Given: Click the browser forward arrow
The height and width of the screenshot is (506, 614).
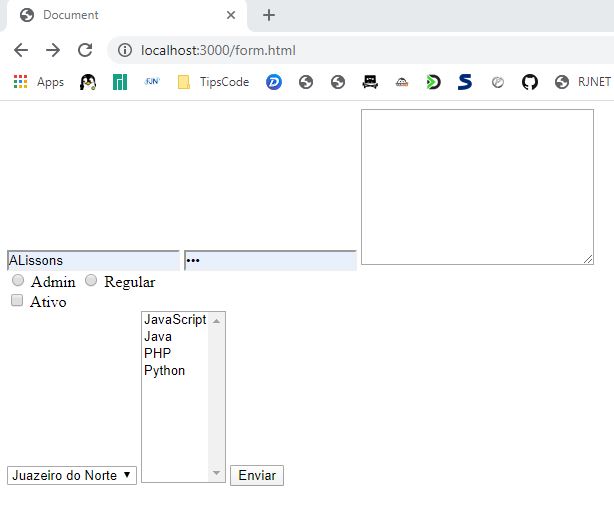Looking at the screenshot, I should (x=53, y=50).
